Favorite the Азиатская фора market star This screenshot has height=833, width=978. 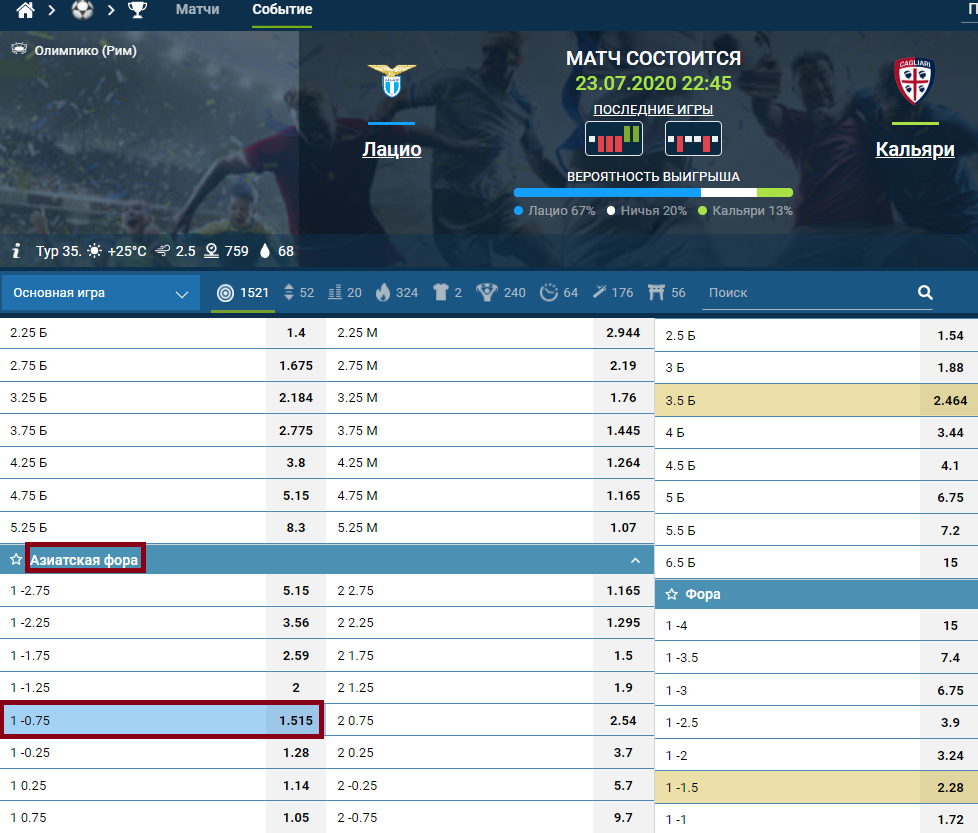15,560
